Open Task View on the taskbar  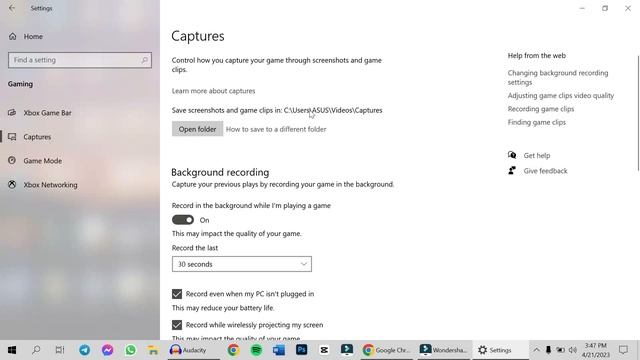click(60, 350)
